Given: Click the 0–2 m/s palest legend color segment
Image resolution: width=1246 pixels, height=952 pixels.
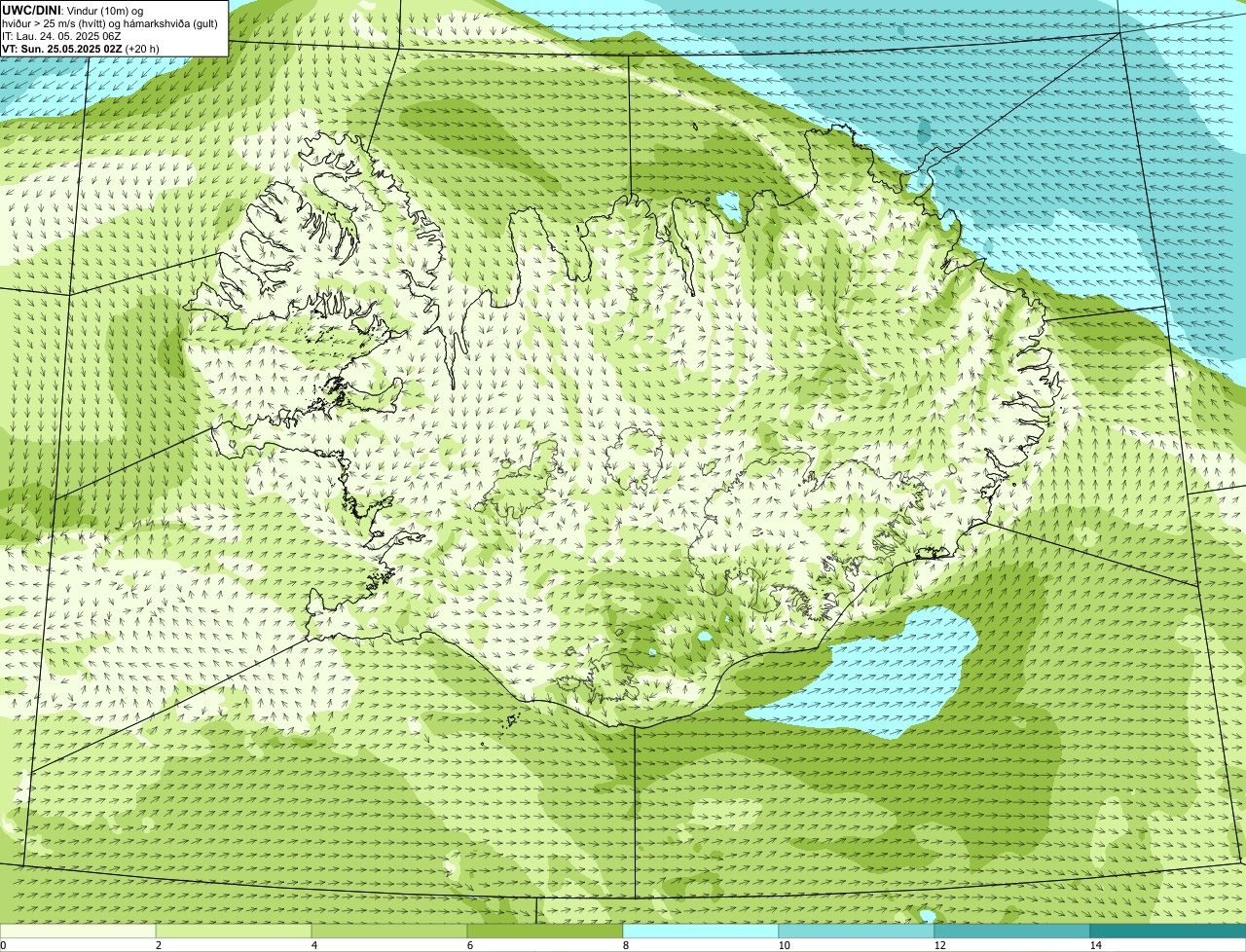Looking at the screenshot, I should (x=78, y=931).
